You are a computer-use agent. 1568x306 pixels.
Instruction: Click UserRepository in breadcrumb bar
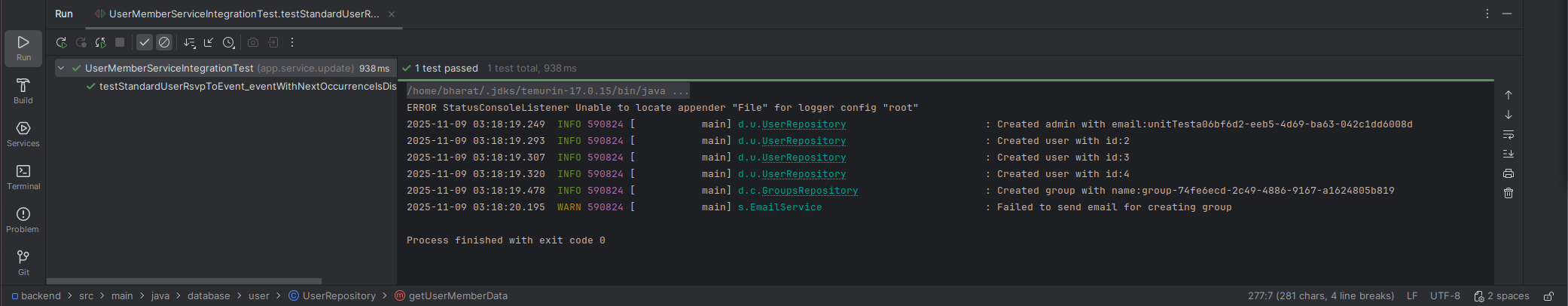tap(338, 296)
